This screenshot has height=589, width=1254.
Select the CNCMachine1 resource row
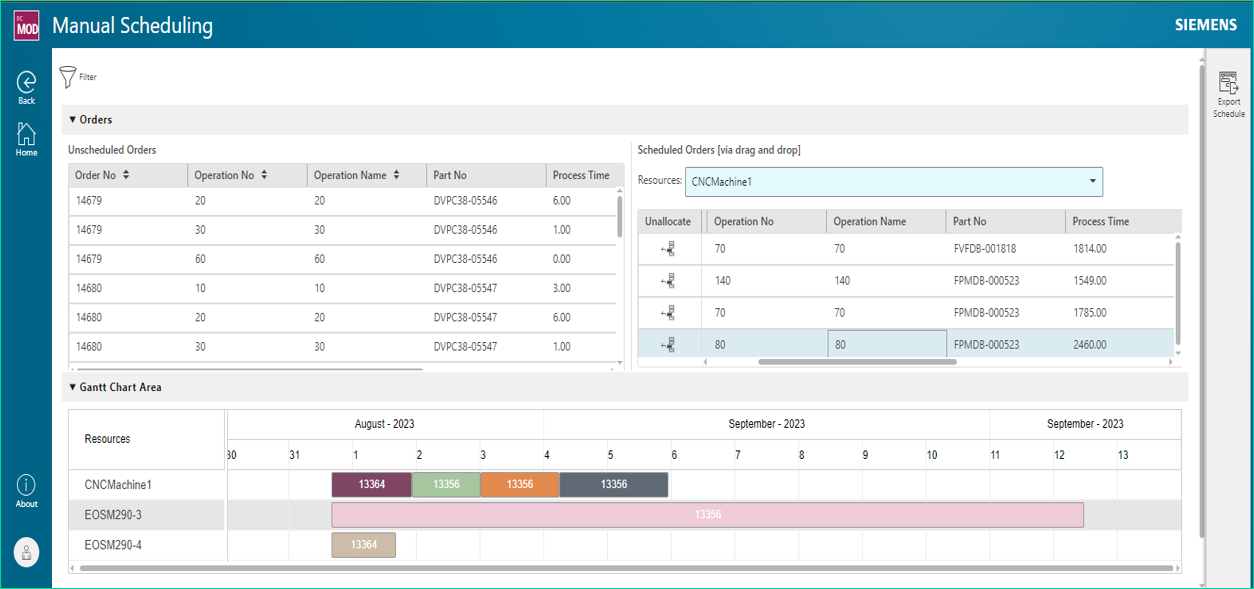coord(146,485)
